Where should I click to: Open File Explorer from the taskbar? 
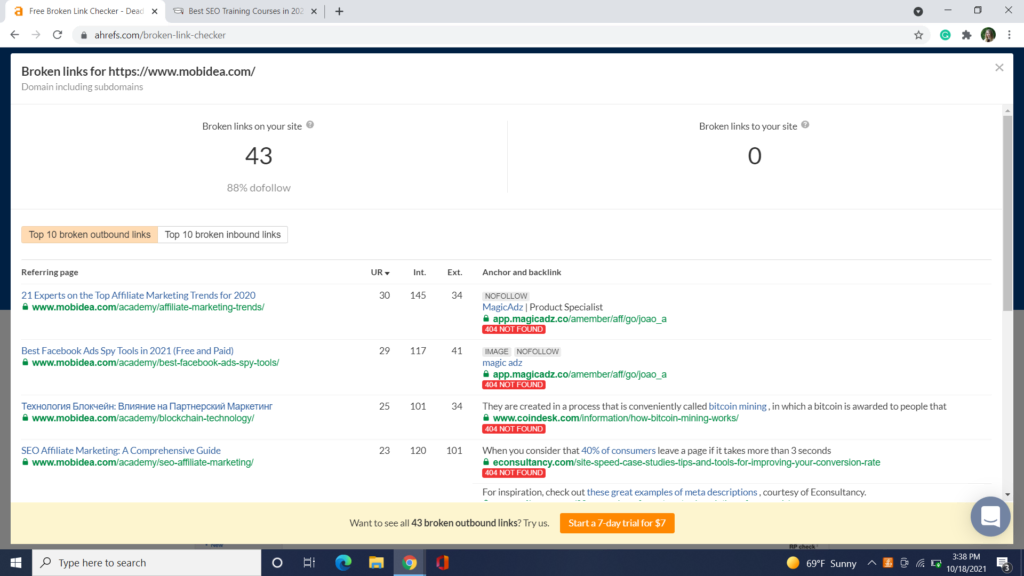point(376,562)
